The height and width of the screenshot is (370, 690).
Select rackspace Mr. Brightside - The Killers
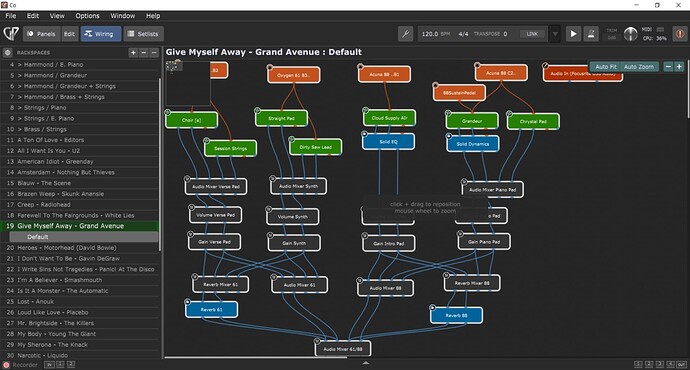point(80,323)
